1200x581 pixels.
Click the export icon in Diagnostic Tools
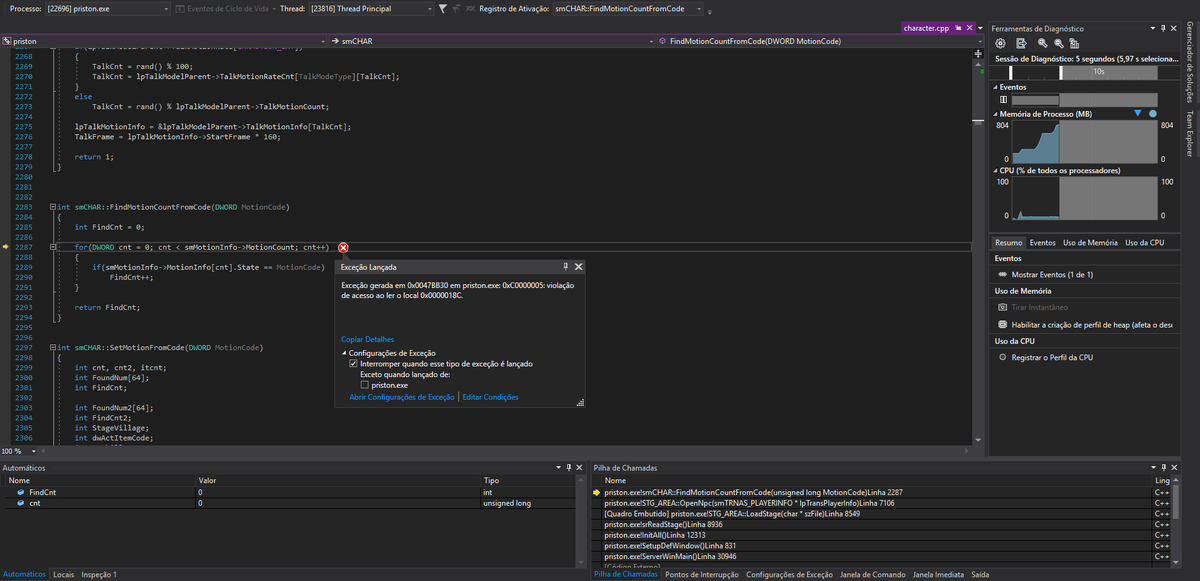click(x=1020, y=43)
